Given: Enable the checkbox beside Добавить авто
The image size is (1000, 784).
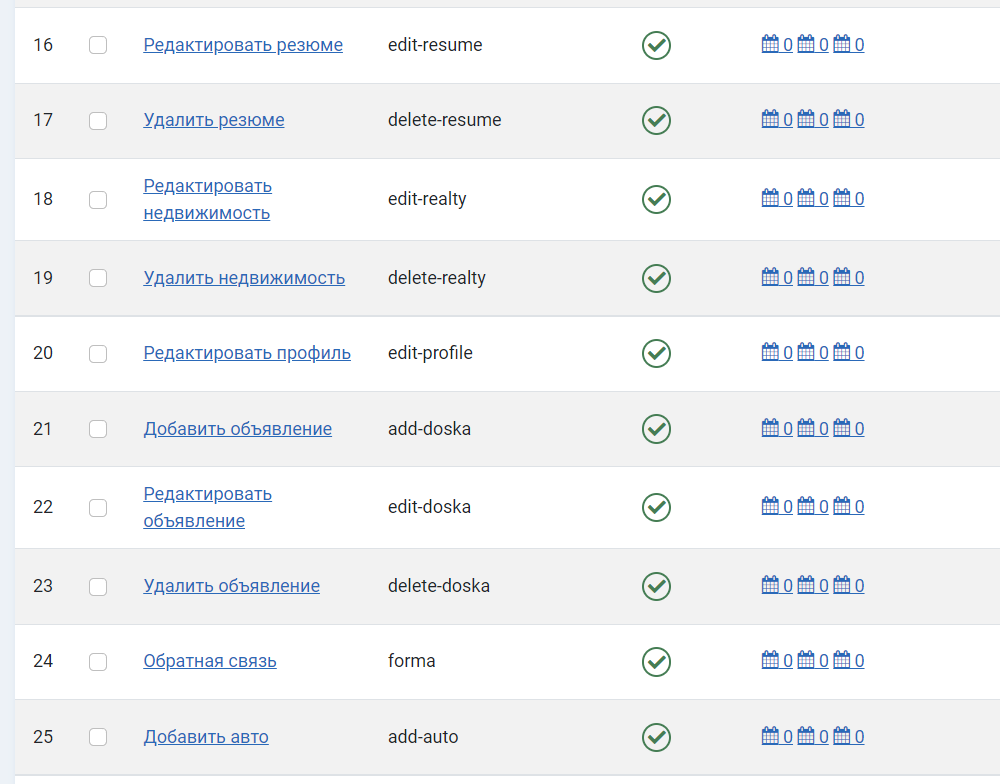Looking at the screenshot, I should tap(98, 737).
